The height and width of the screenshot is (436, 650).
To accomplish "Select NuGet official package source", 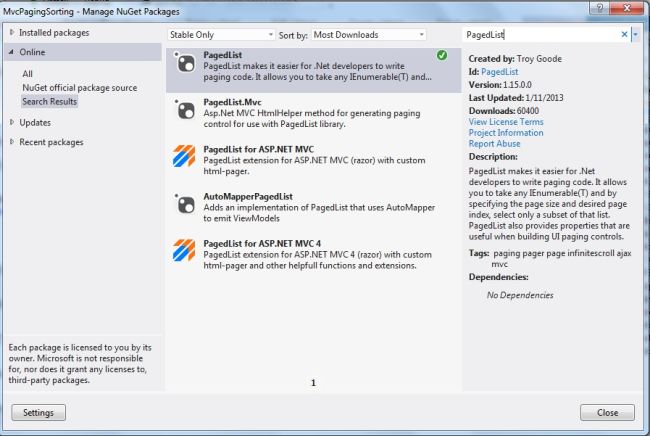I will (x=80, y=88).
